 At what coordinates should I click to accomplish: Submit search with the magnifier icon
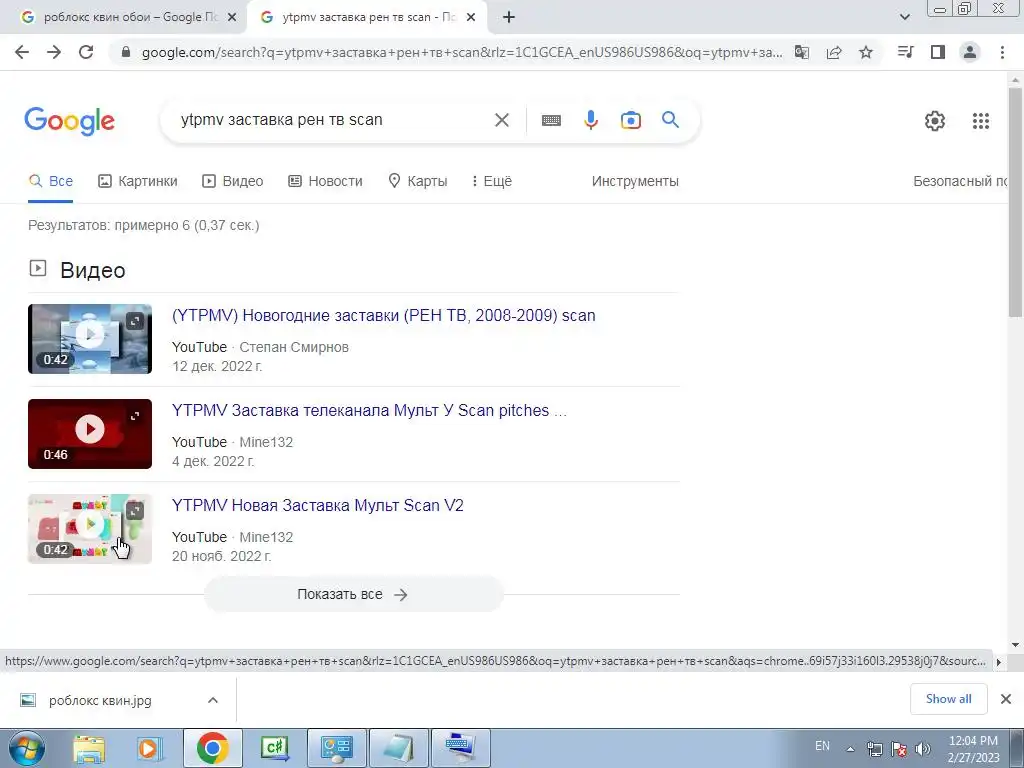coord(671,120)
